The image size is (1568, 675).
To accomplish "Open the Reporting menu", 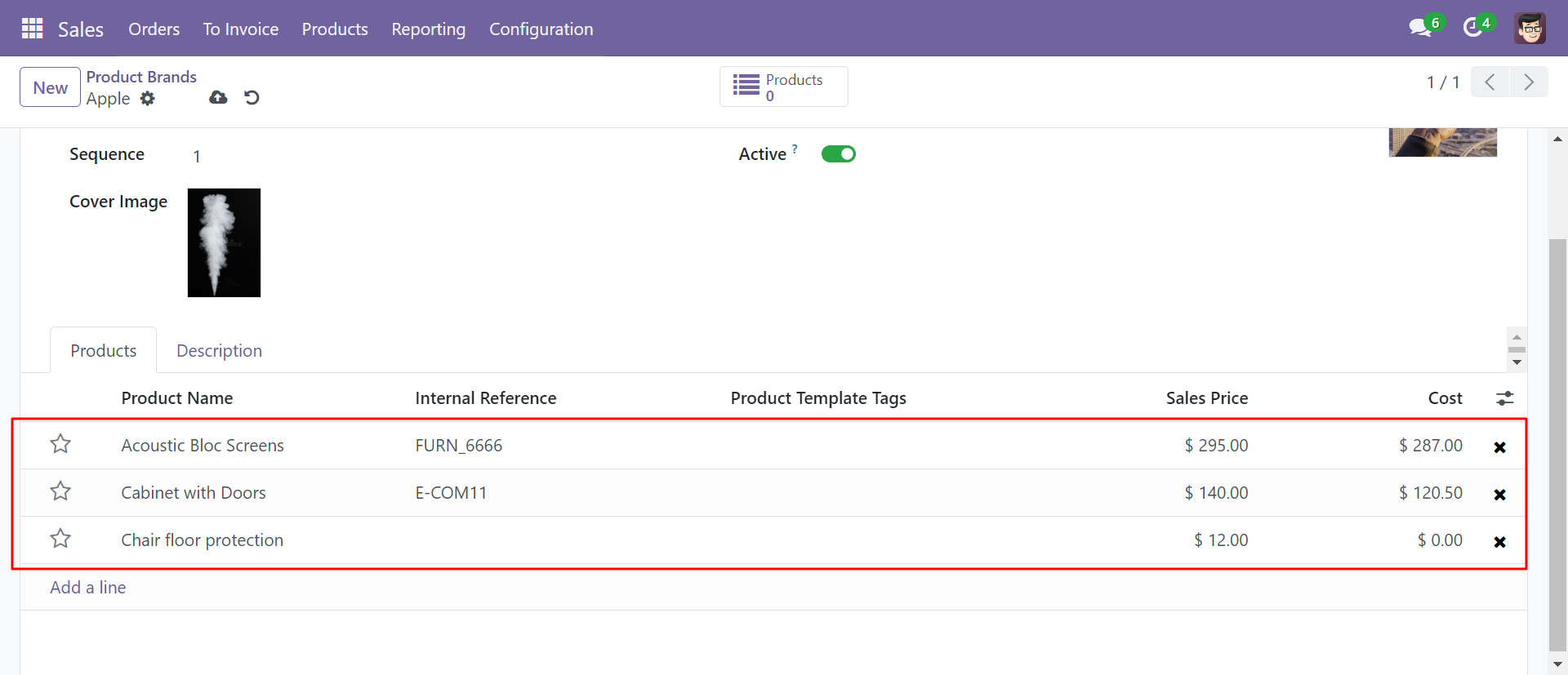I will (x=428, y=29).
